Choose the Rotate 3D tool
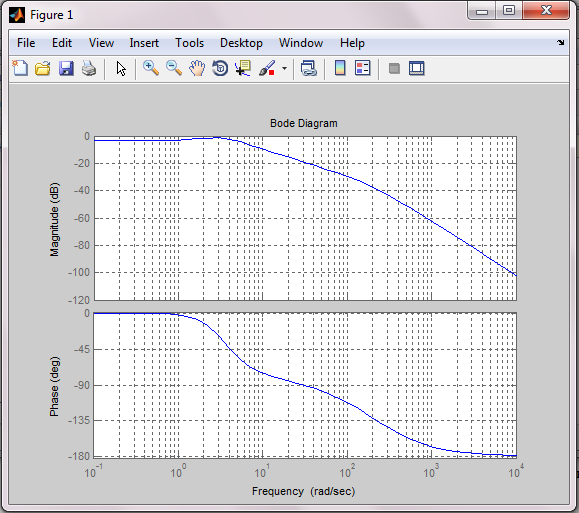The height and width of the screenshot is (513, 579). [220, 68]
